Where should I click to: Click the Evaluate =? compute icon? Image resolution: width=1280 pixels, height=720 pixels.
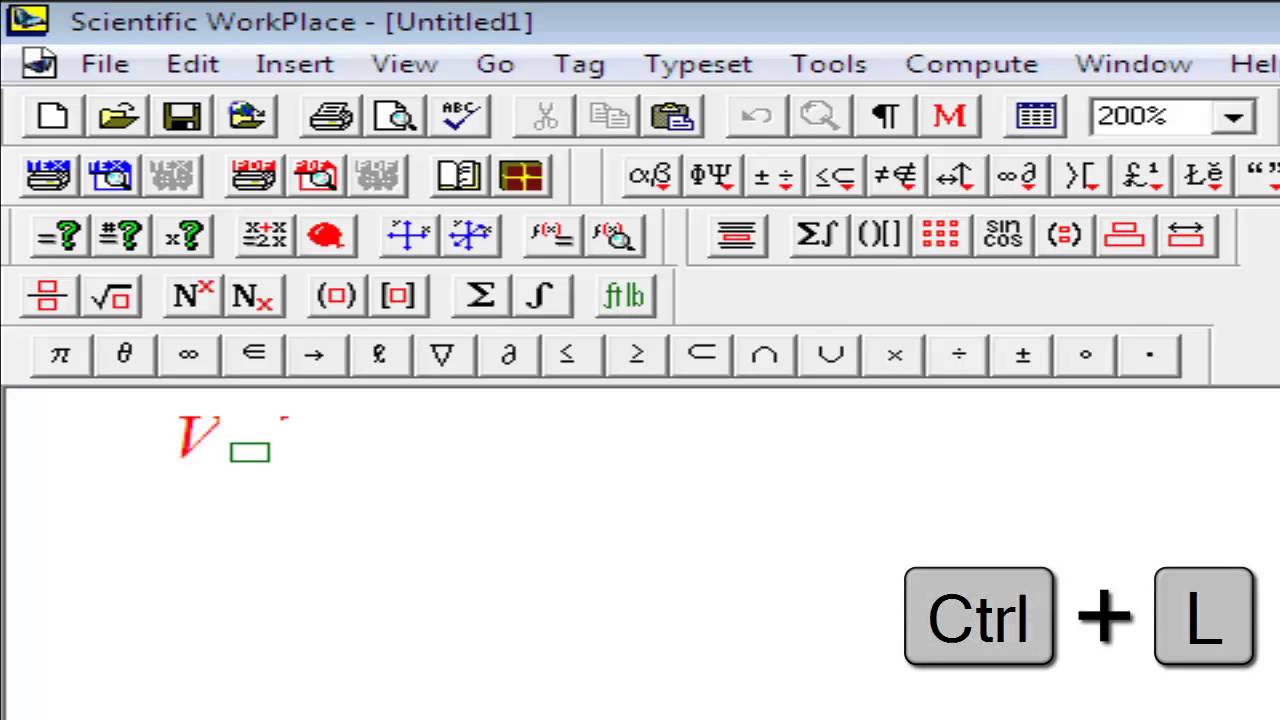point(59,236)
